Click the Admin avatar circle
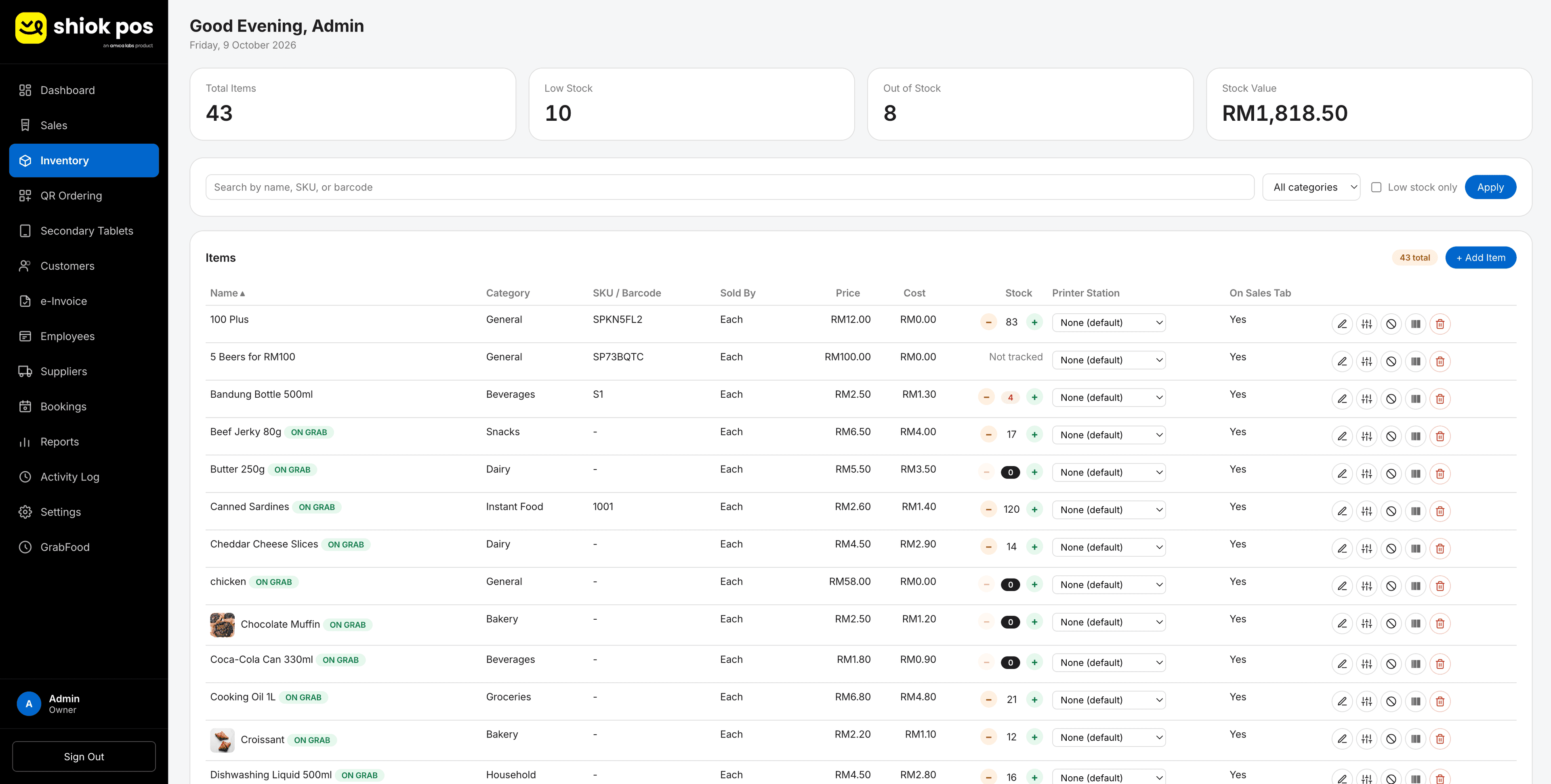 tap(29, 703)
